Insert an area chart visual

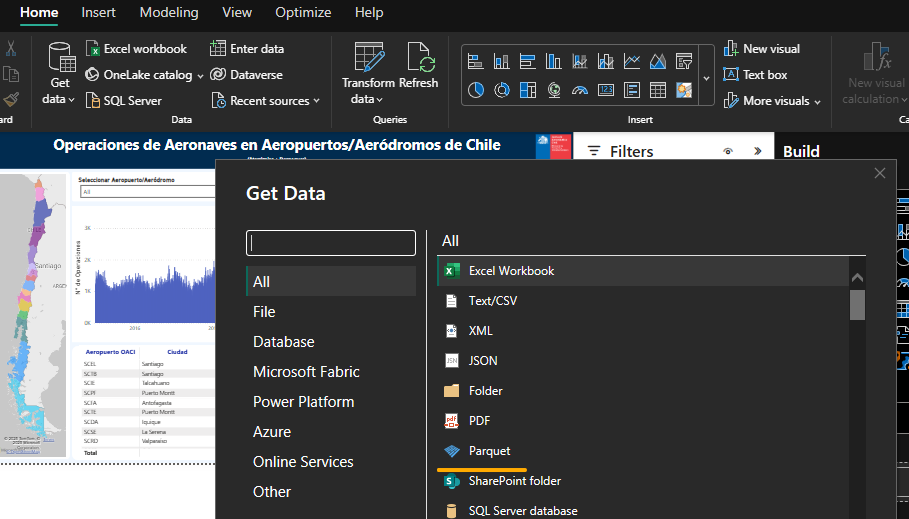pos(658,61)
